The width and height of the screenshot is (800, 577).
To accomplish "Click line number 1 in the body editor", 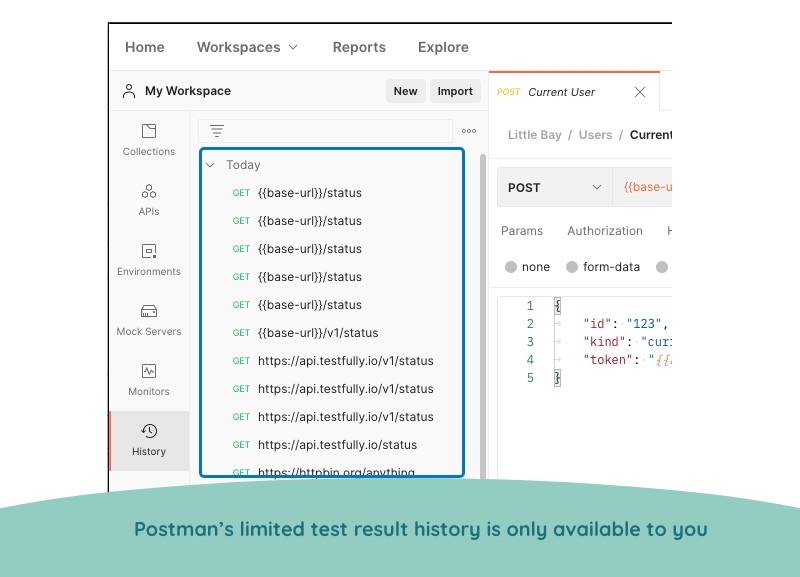I will tap(530, 306).
